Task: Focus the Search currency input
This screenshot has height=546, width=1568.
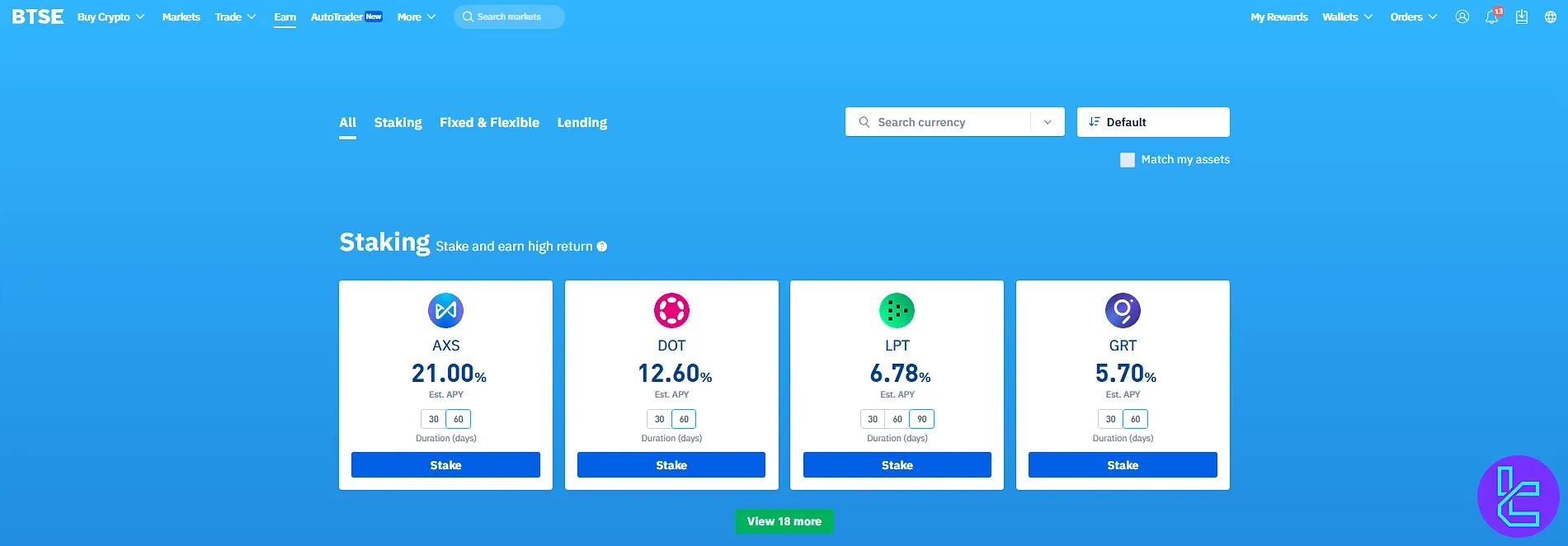Action: coord(939,122)
